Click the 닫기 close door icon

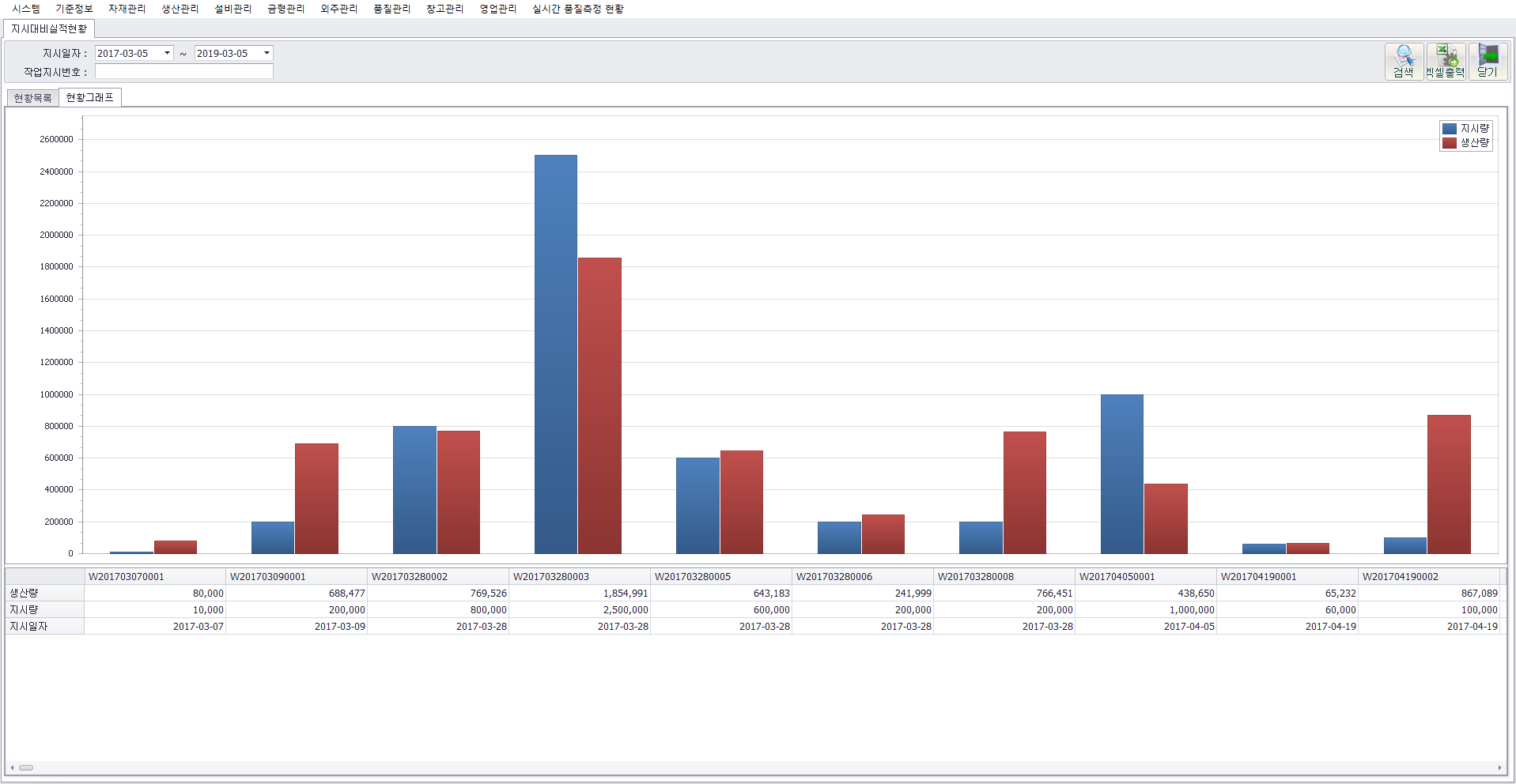tap(1488, 56)
